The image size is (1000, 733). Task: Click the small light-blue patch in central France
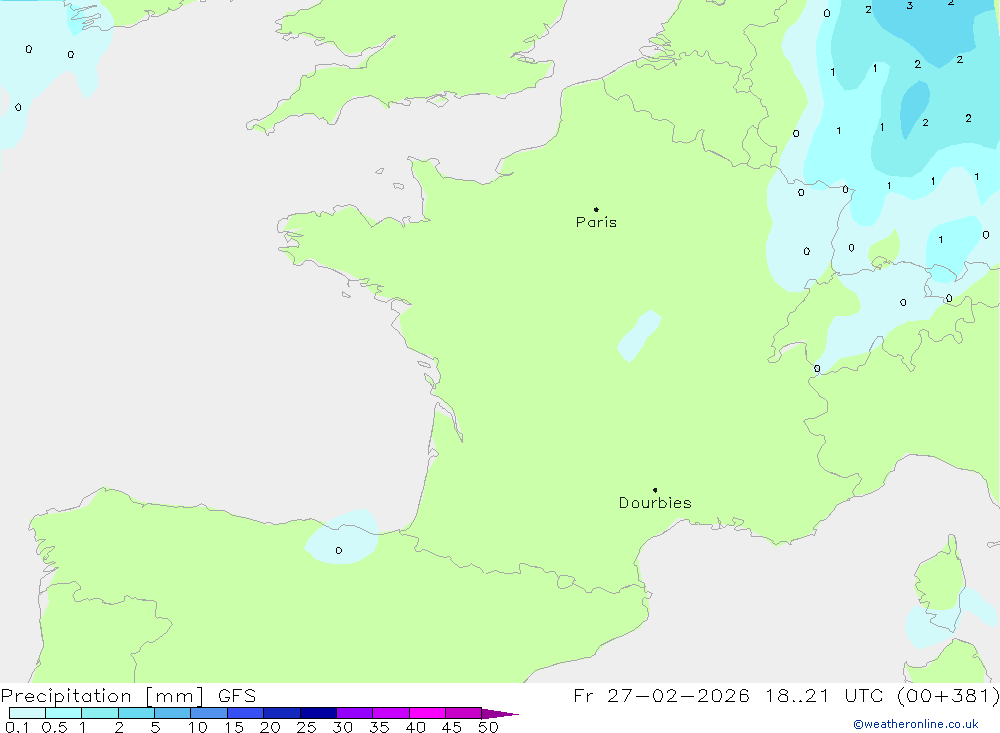639,336
